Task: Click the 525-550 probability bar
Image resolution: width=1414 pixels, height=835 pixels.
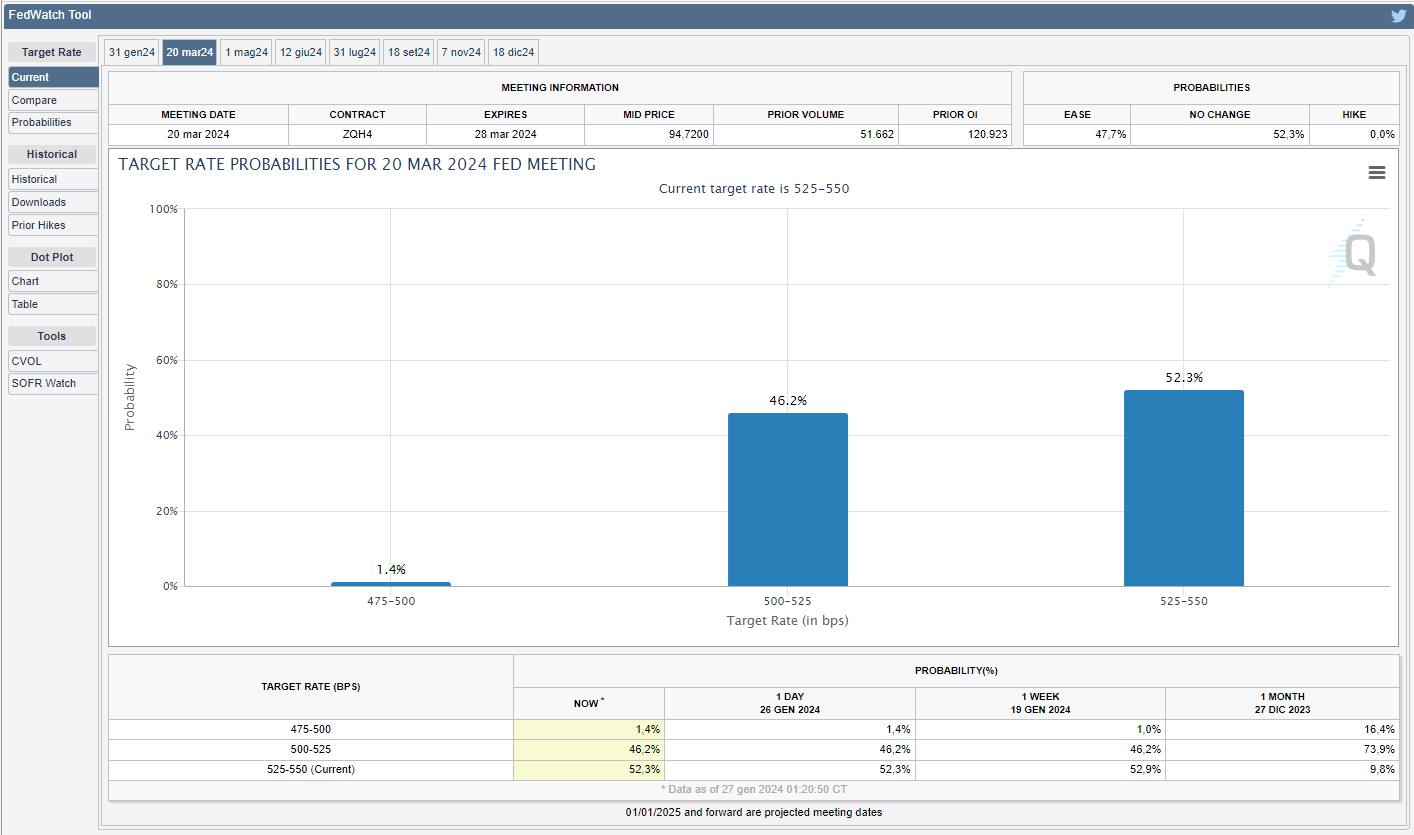Action: (x=1183, y=488)
